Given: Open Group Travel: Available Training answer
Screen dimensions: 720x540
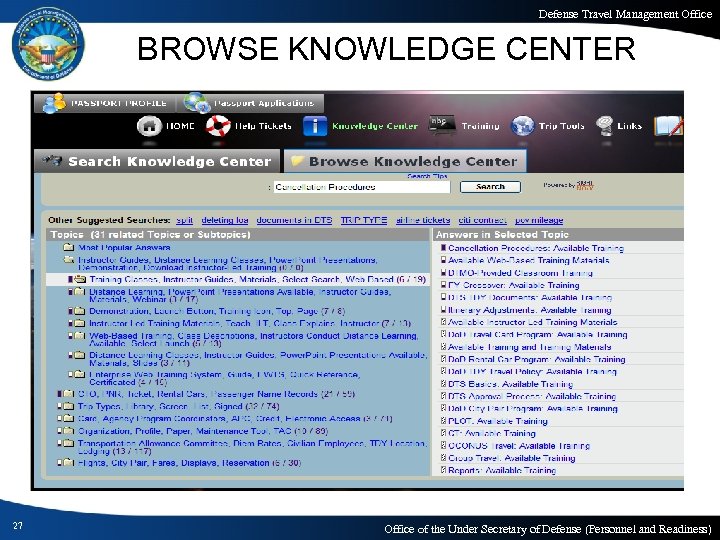Looking at the screenshot, I should [512, 458].
